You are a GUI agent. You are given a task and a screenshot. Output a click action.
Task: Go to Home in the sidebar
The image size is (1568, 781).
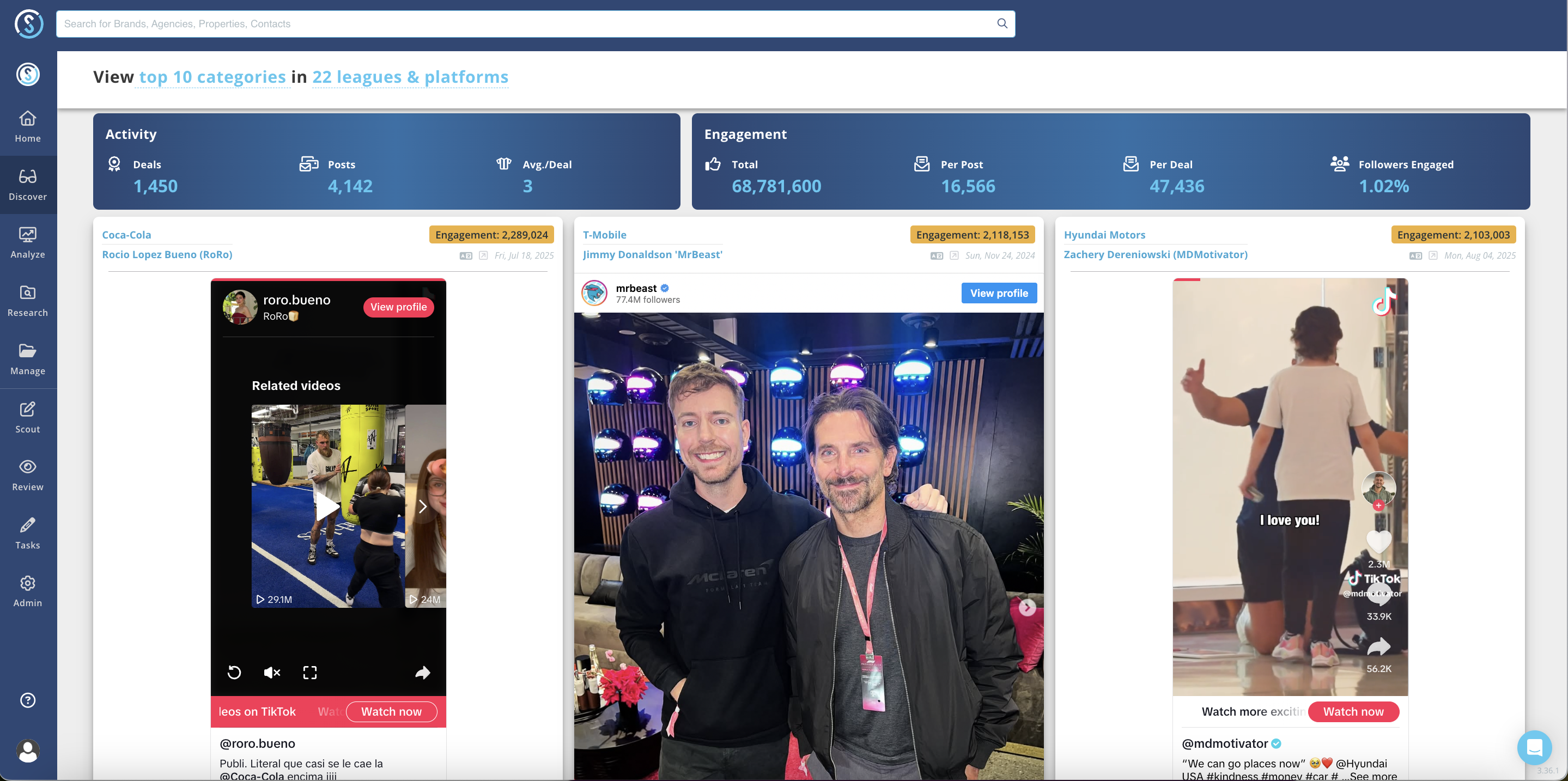click(x=28, y=126)
